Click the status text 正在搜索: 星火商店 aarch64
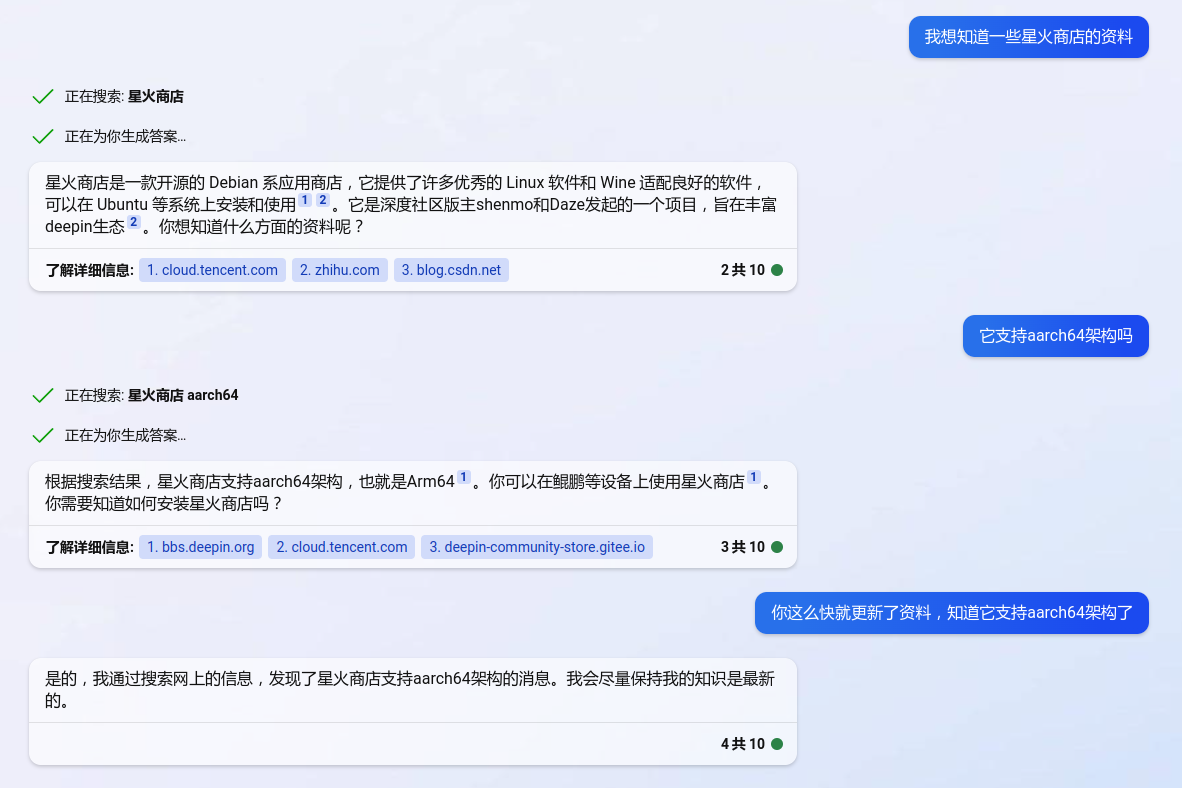 [x=152, y=395]
